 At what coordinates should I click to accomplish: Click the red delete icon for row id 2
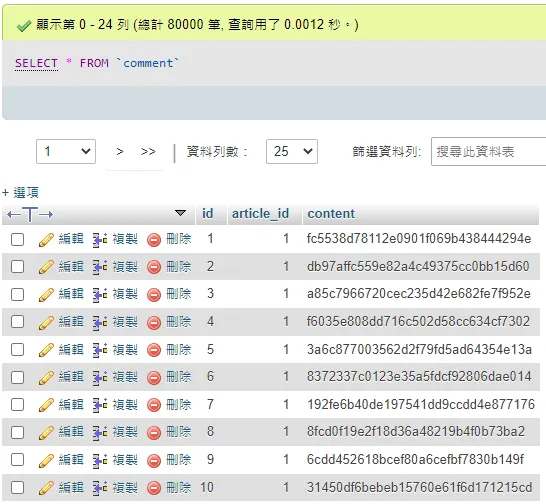[154, 267]
